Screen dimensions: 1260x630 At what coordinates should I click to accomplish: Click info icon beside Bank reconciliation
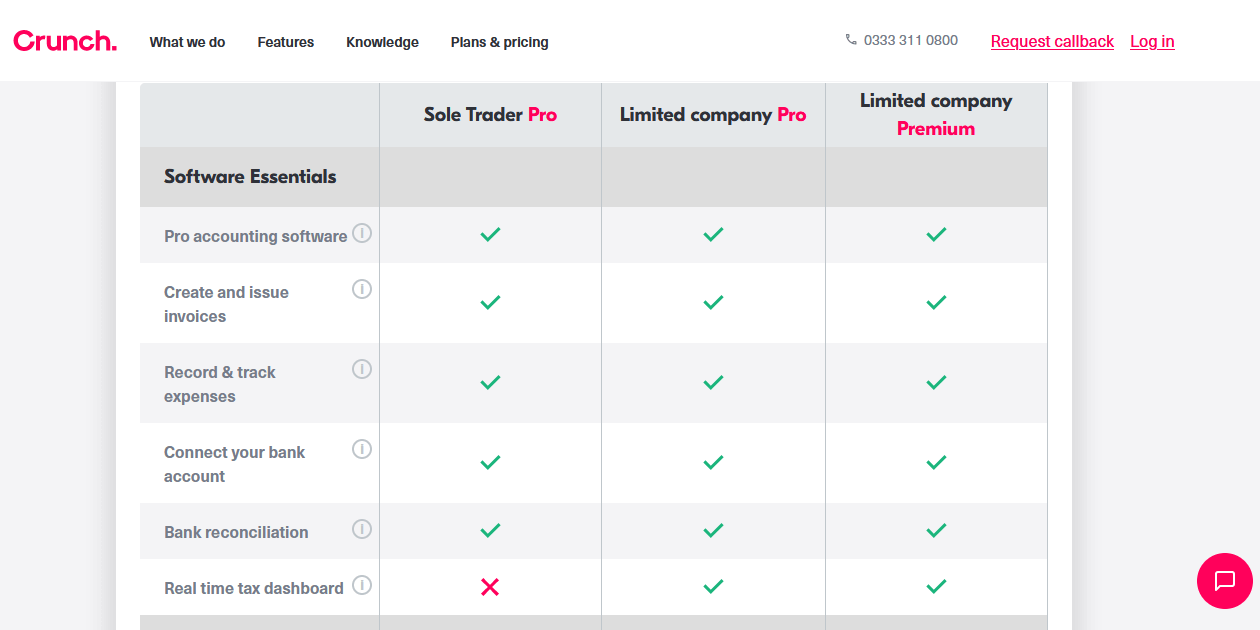tap(362, 529)
